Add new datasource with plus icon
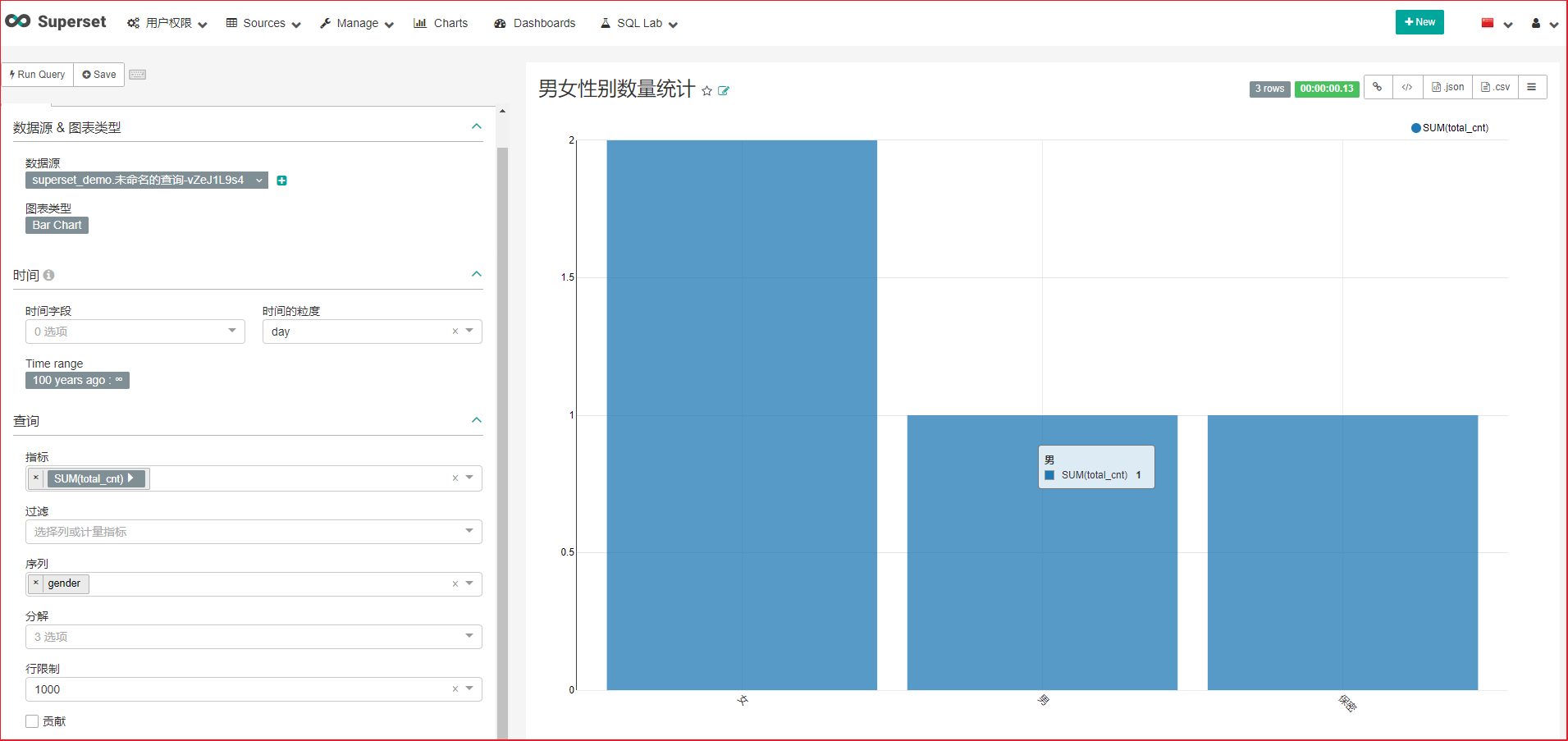The height and width of the screenshot is (741, 1568). point(281,180)
